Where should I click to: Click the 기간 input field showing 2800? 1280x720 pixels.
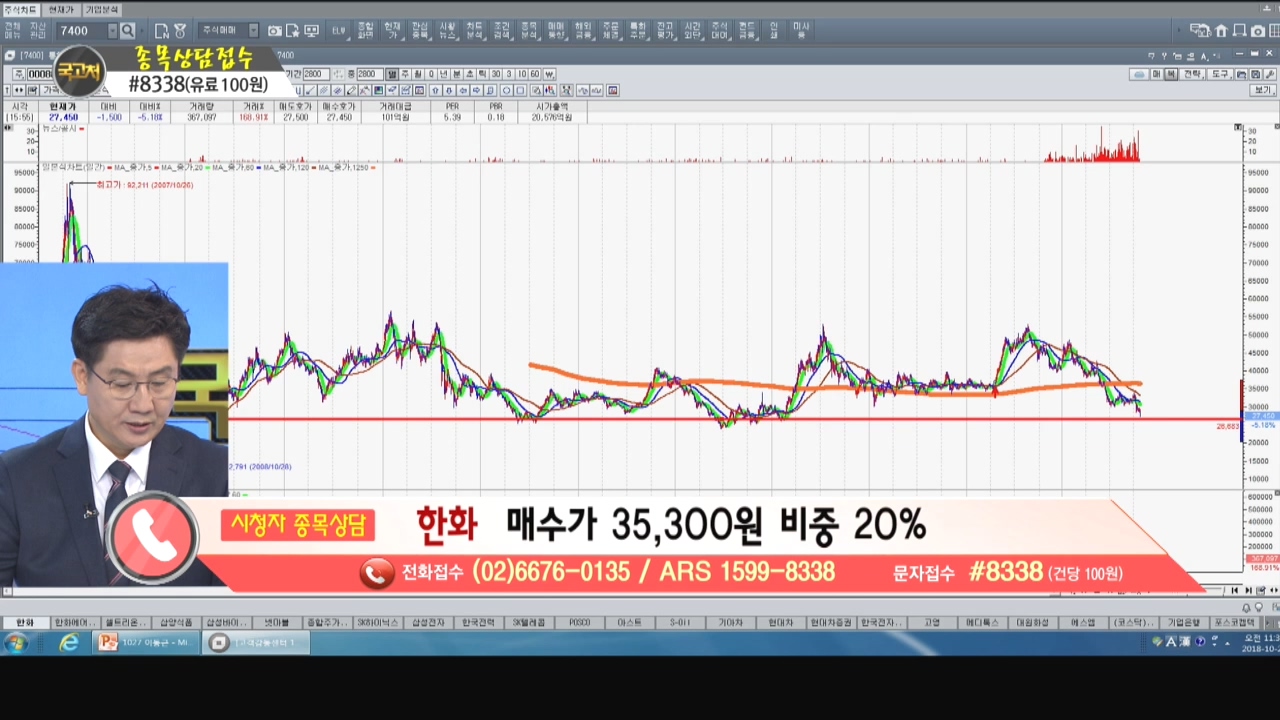pos(315,74)
